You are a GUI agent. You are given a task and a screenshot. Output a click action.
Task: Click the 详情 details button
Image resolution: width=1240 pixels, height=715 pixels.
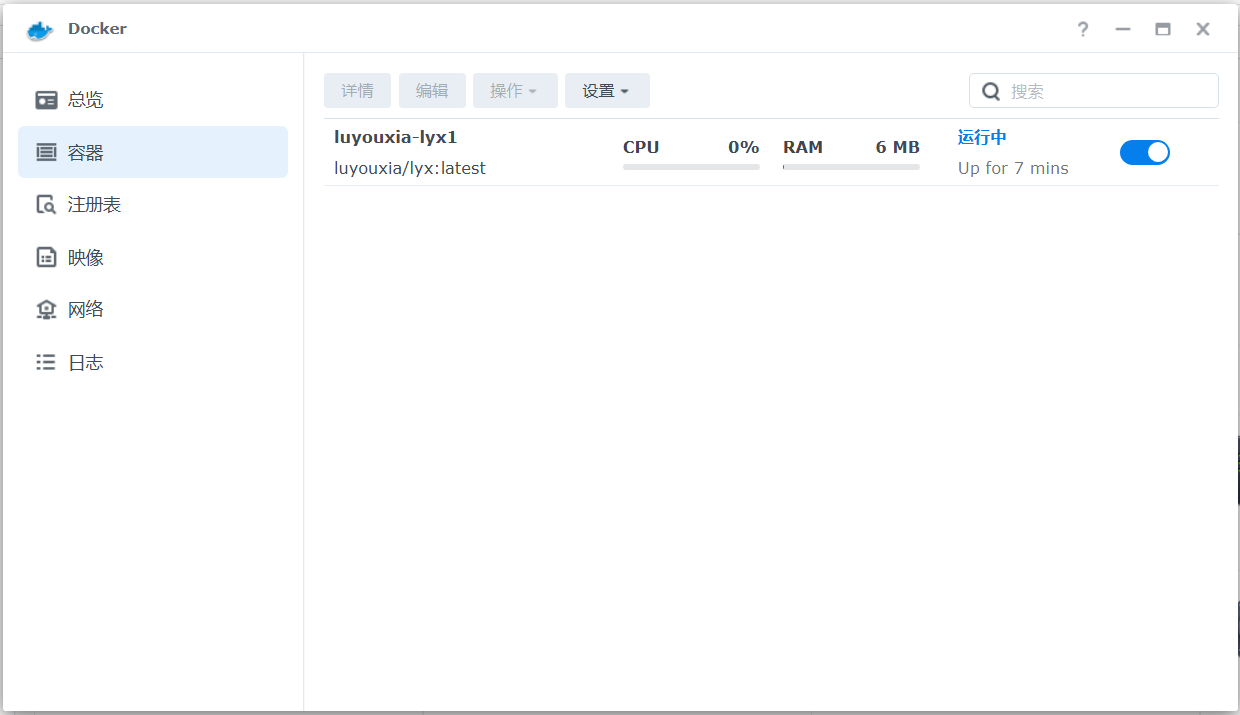coord(357,90)
